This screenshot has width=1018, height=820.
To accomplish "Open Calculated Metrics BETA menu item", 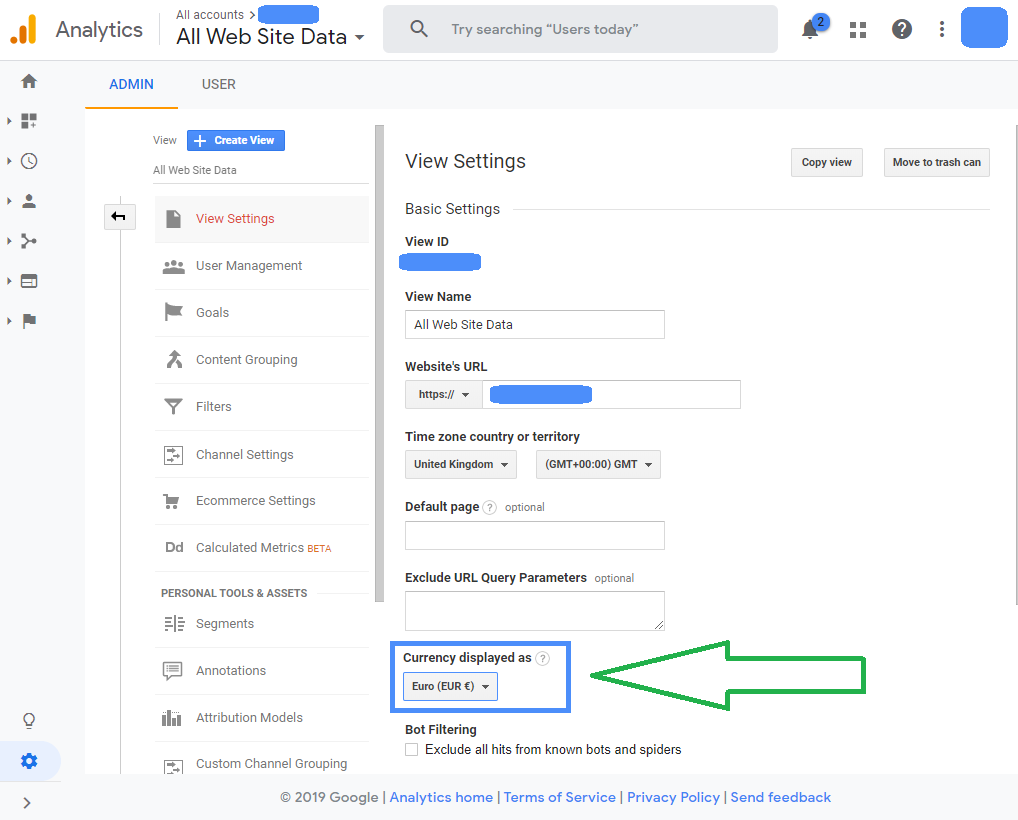I will coord(262,548).
